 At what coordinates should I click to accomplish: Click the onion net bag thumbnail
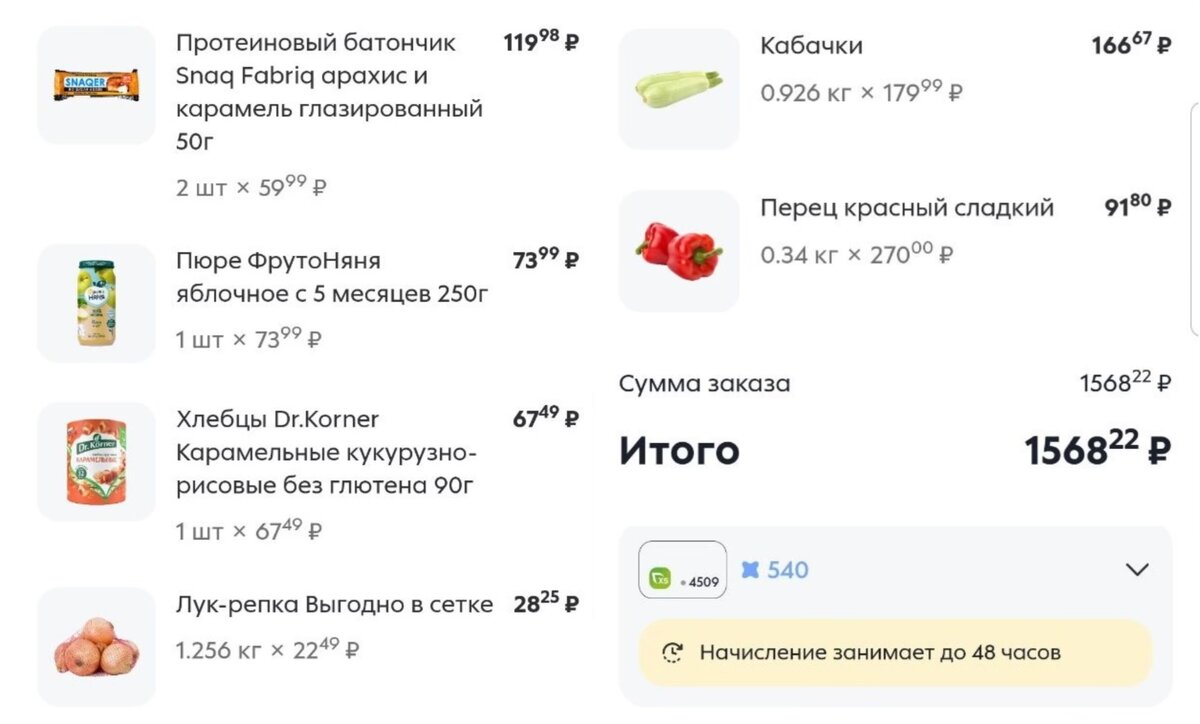click(x=95, y=645)
